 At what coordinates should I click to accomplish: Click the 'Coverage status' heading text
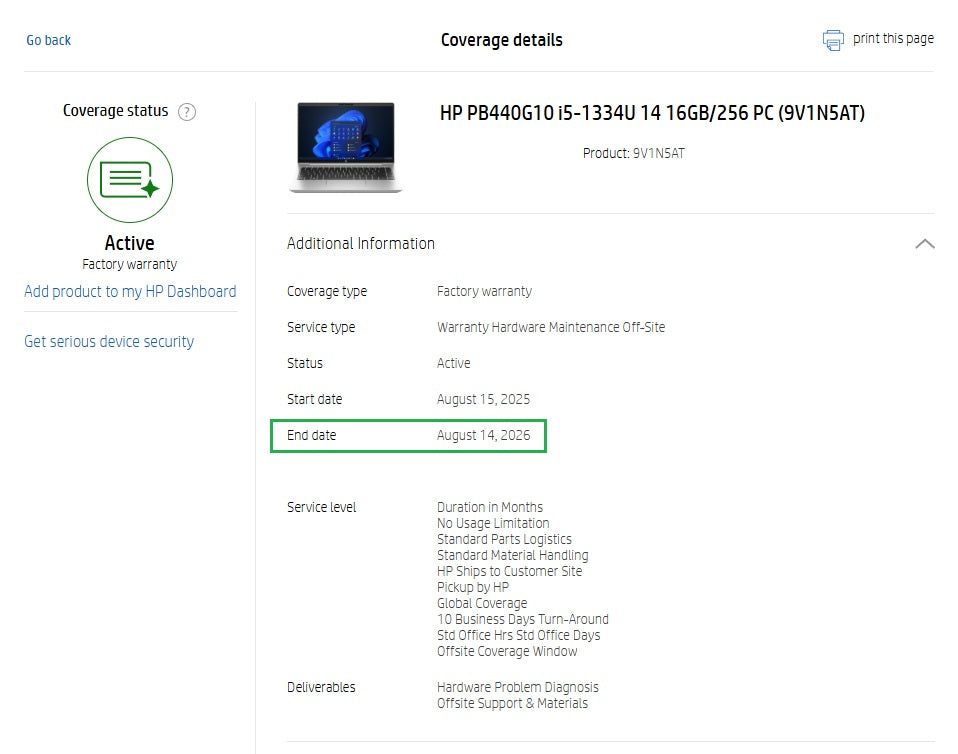(x=115, y=111)
